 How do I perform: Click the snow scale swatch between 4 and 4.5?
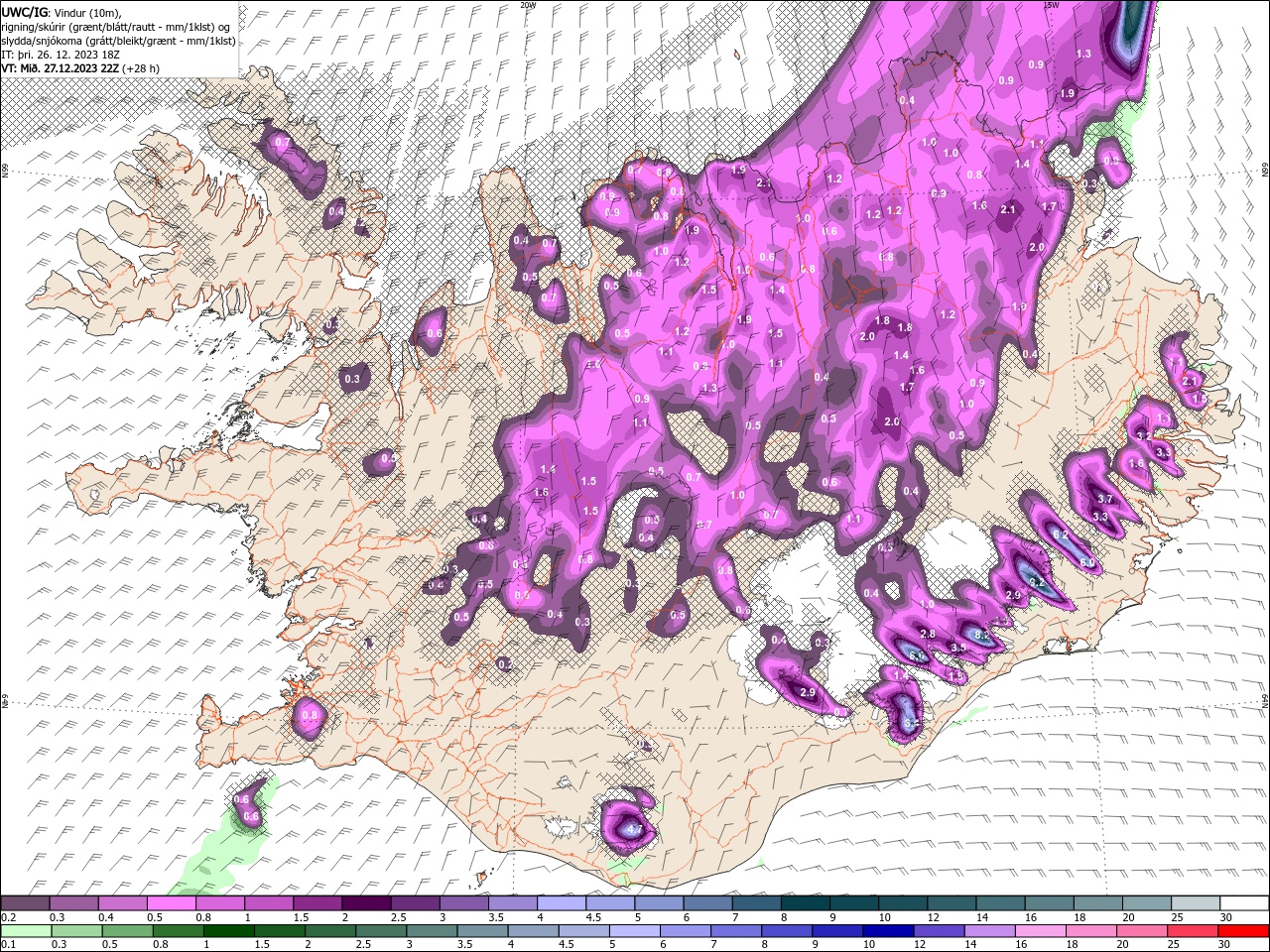click(x=562, y=903)
